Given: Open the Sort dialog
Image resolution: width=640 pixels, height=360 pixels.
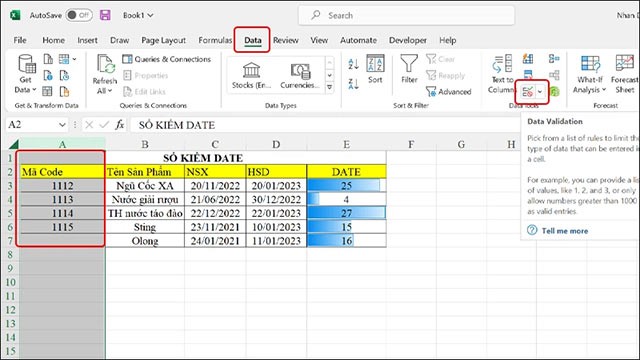Looking at the screenshot, I should pyautogui.click(x=375, y=69).
